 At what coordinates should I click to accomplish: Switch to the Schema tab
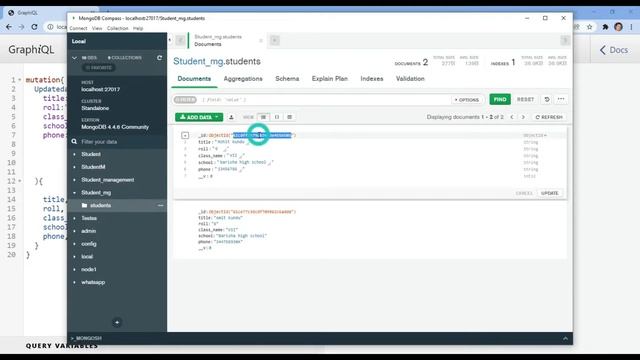click(x=287, y=78)
